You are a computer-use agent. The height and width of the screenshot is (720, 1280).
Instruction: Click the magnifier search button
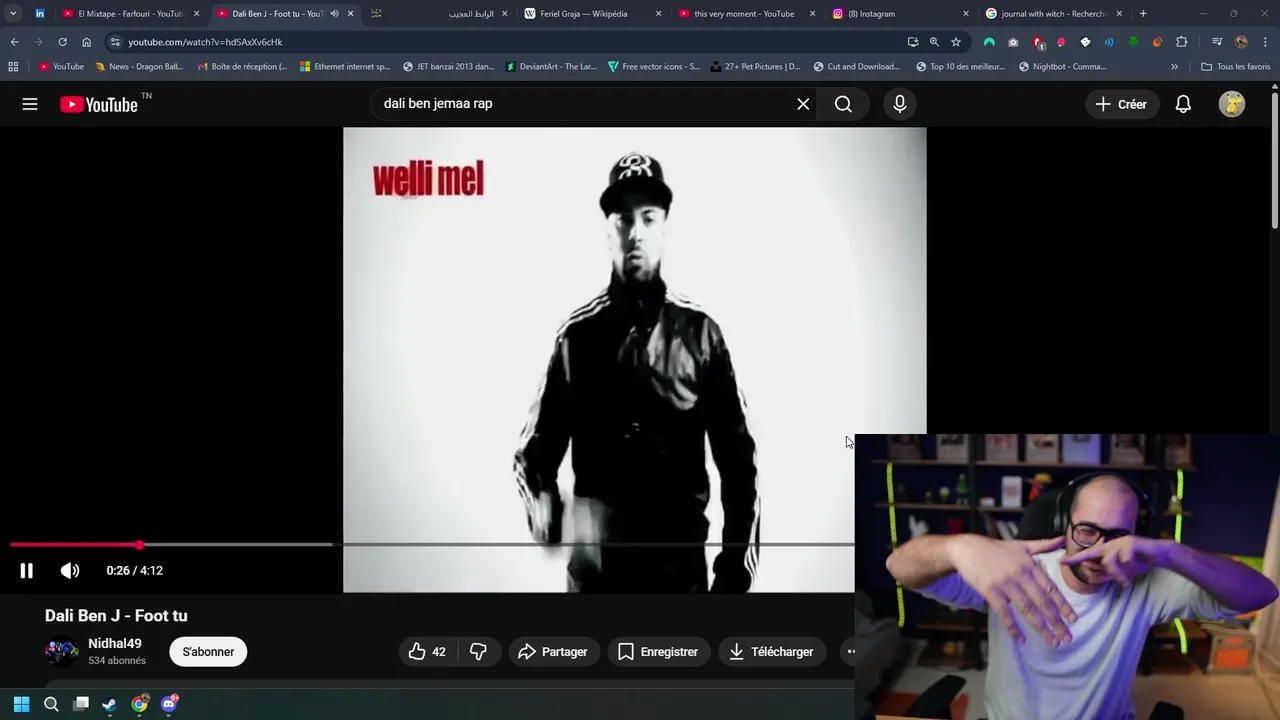(843, 104)
